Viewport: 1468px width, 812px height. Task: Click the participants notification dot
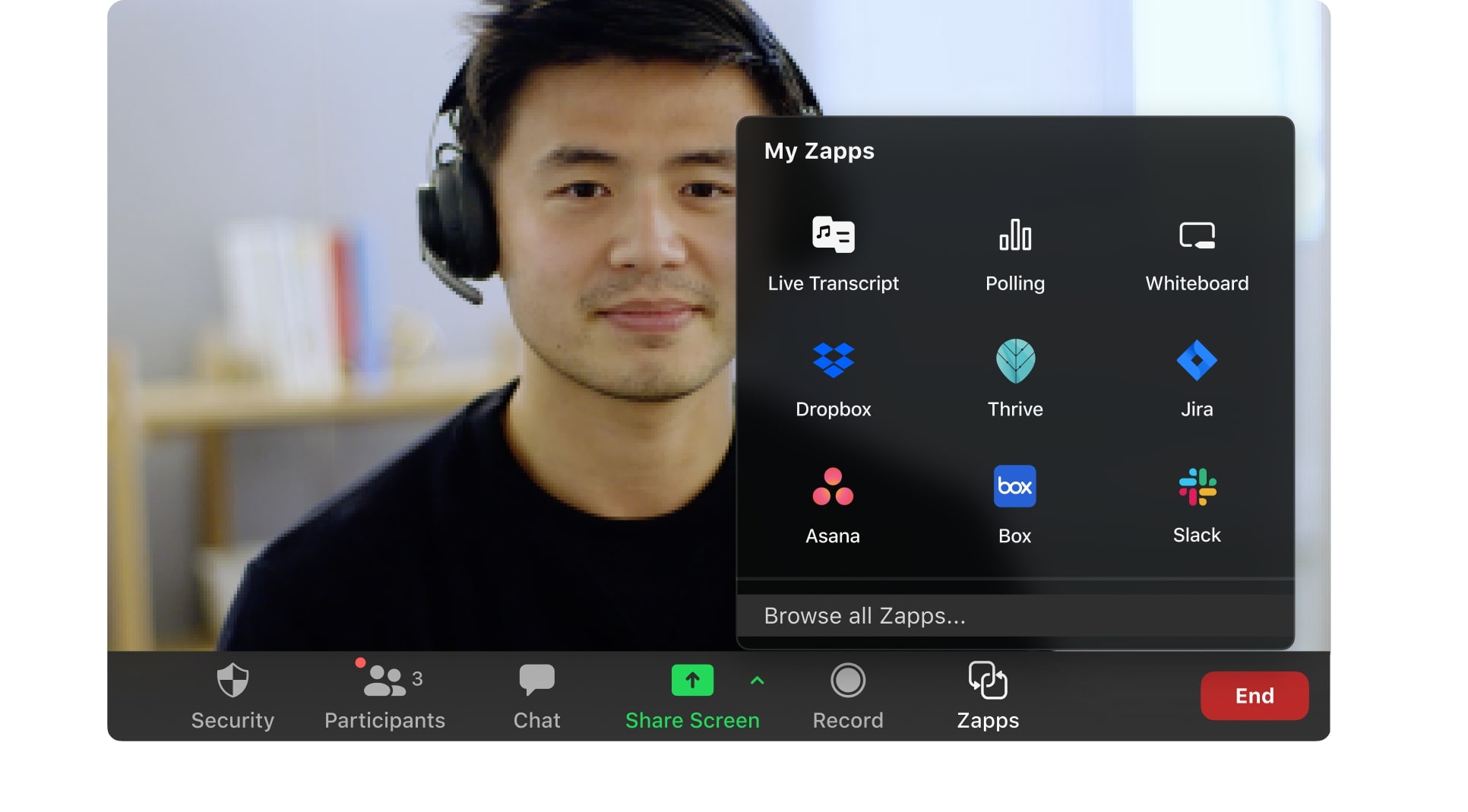pyautogui.click(x=361, y=662)
